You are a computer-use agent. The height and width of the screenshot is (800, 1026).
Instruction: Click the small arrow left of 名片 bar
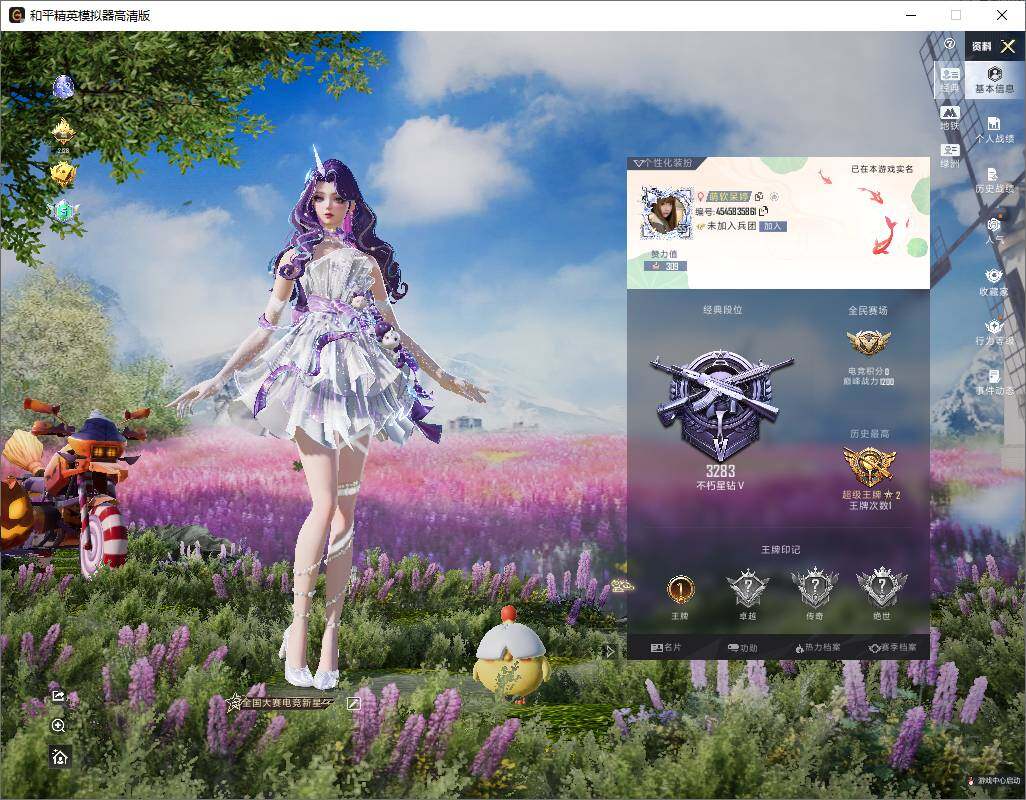(610, 652)
